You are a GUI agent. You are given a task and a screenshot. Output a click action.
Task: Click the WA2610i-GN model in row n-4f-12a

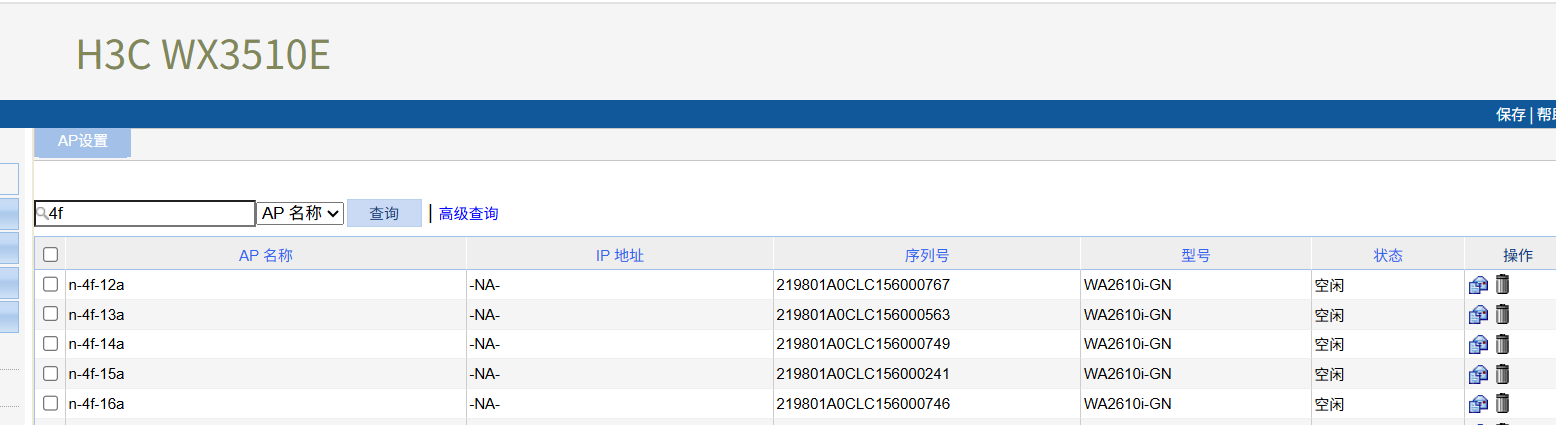(1127, 285)
